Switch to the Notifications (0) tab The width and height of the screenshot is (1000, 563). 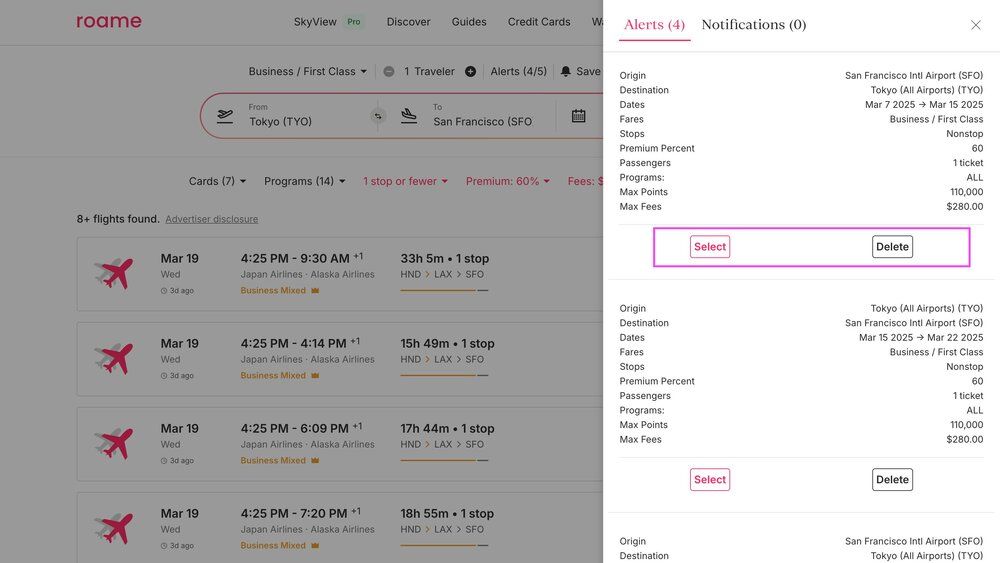[x=753, y=25]
